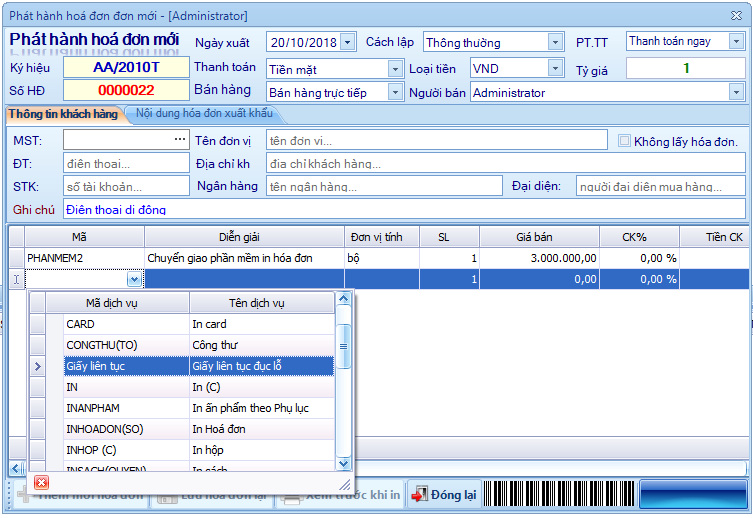Click the MST lookup ellipsis button

point(180,139)
